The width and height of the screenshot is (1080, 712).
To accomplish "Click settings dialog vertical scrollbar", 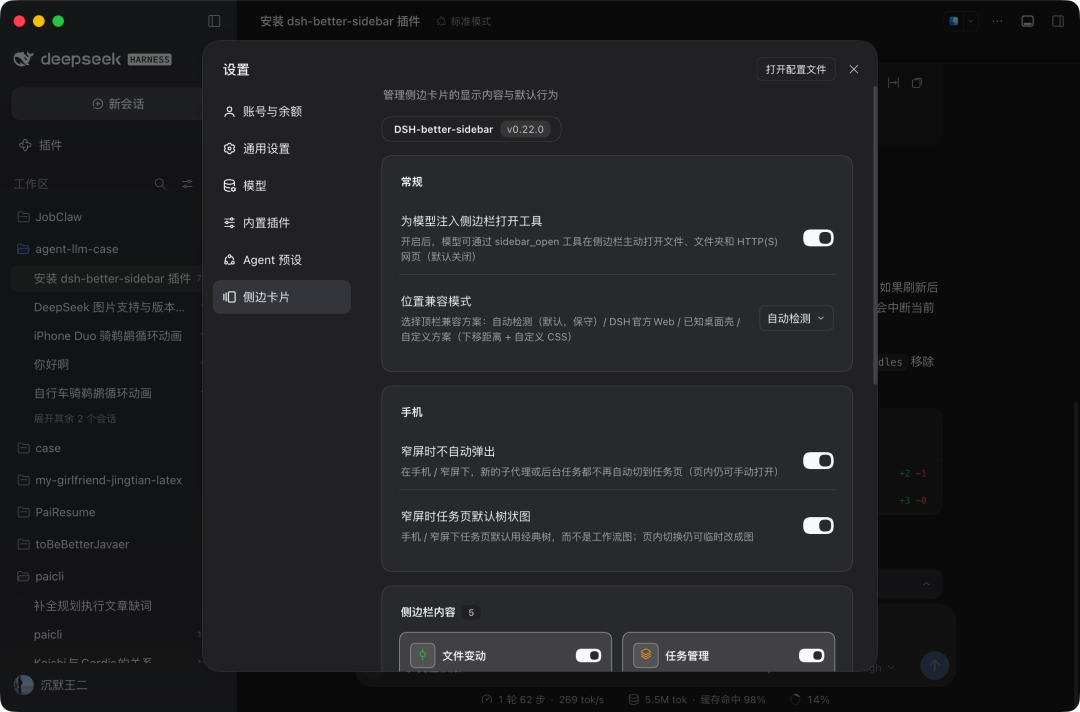I will pos(875,234).
